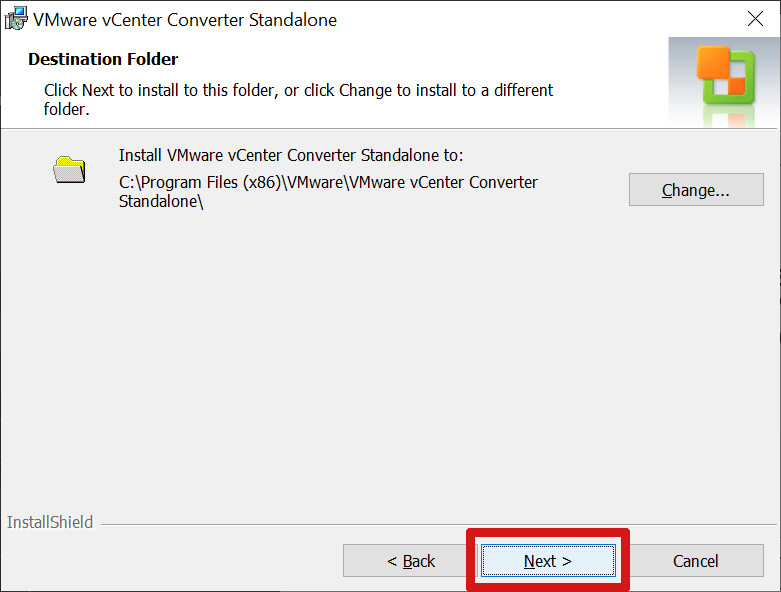
Task: Click the faded logo reflection below the logo
Action: (x=729, y=118)
